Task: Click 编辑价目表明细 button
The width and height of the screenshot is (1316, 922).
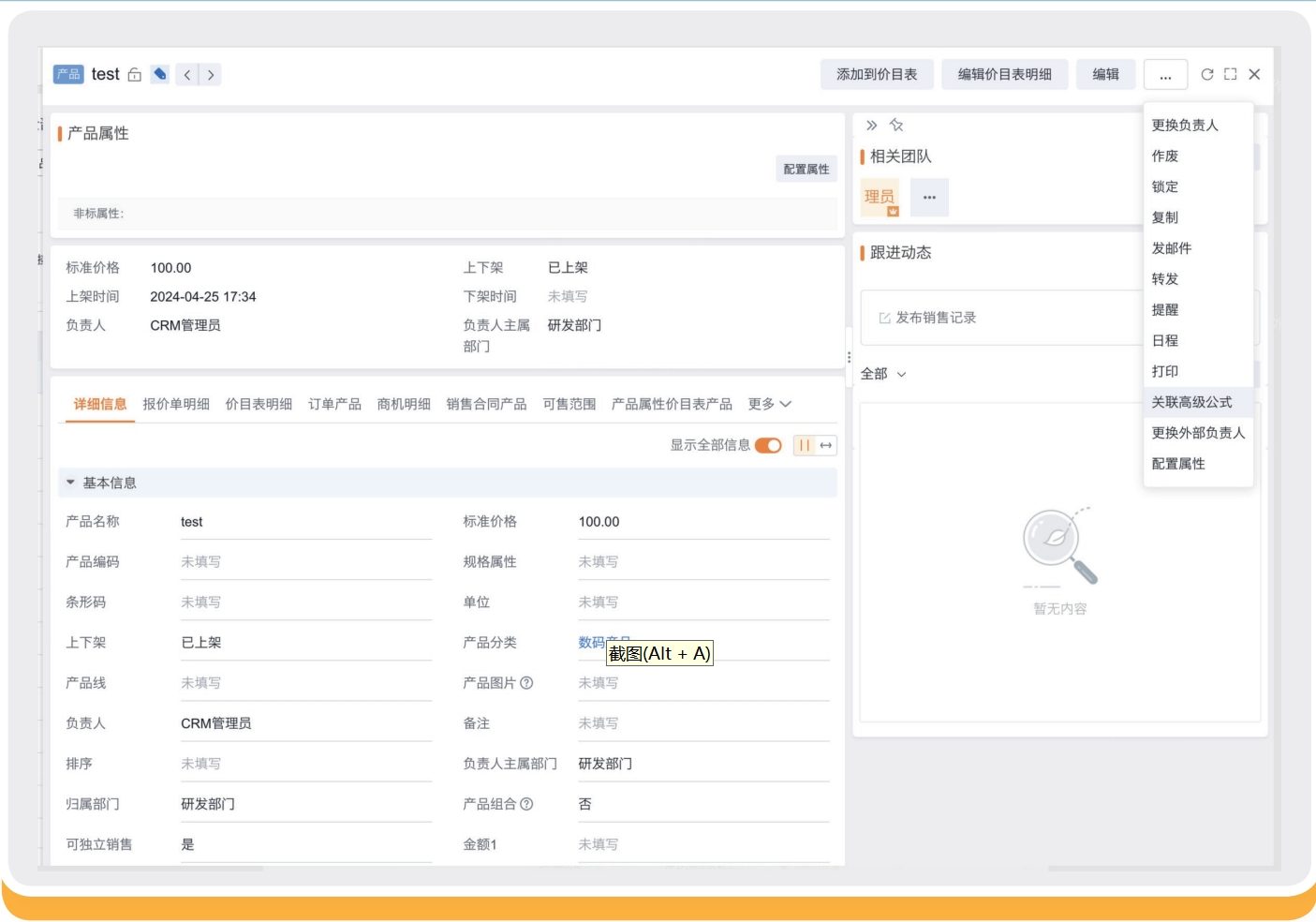Action: [x=1004, y=74]
